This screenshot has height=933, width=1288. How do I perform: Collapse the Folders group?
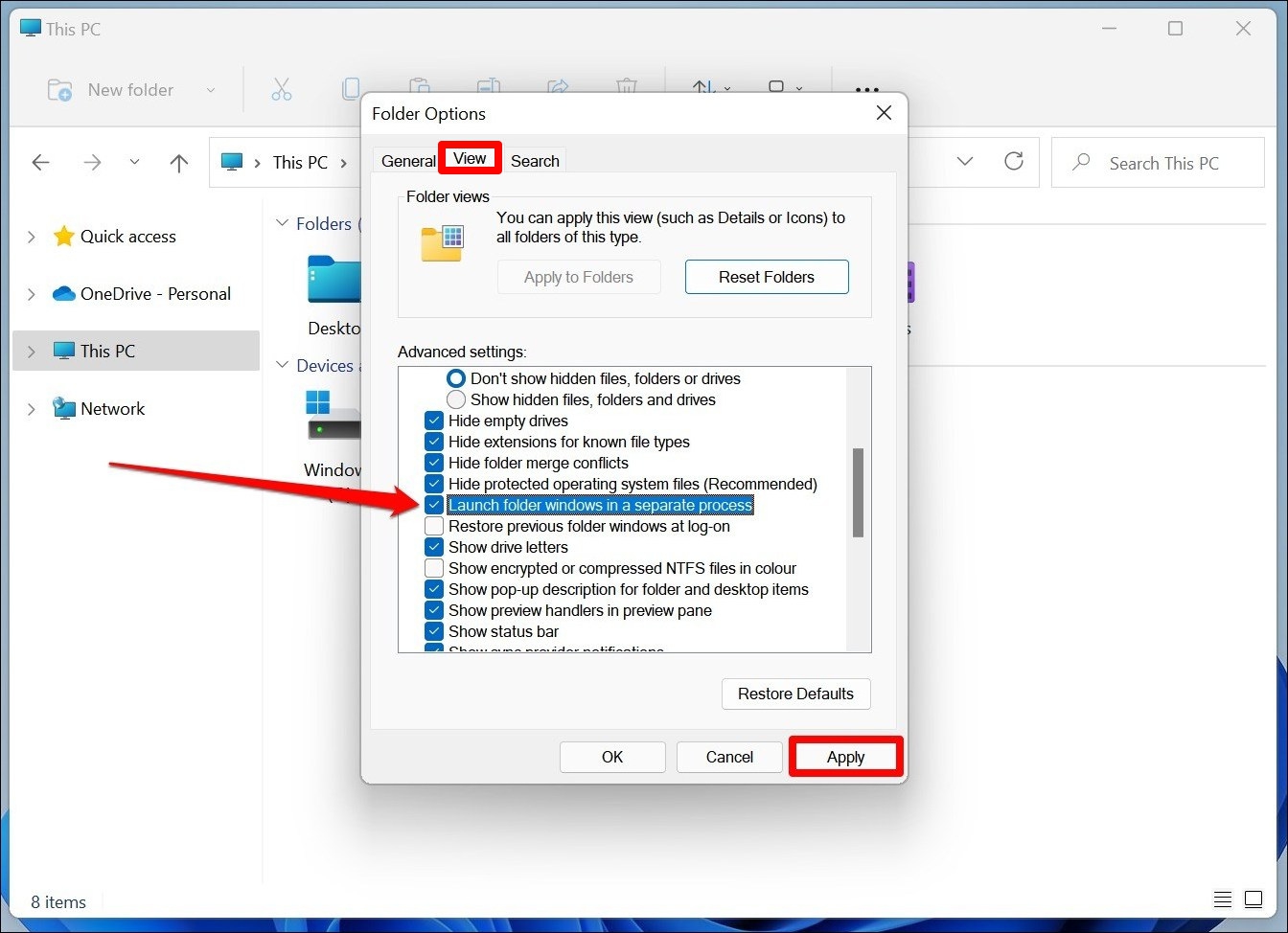pyautogui.click(x=282, y=223)
